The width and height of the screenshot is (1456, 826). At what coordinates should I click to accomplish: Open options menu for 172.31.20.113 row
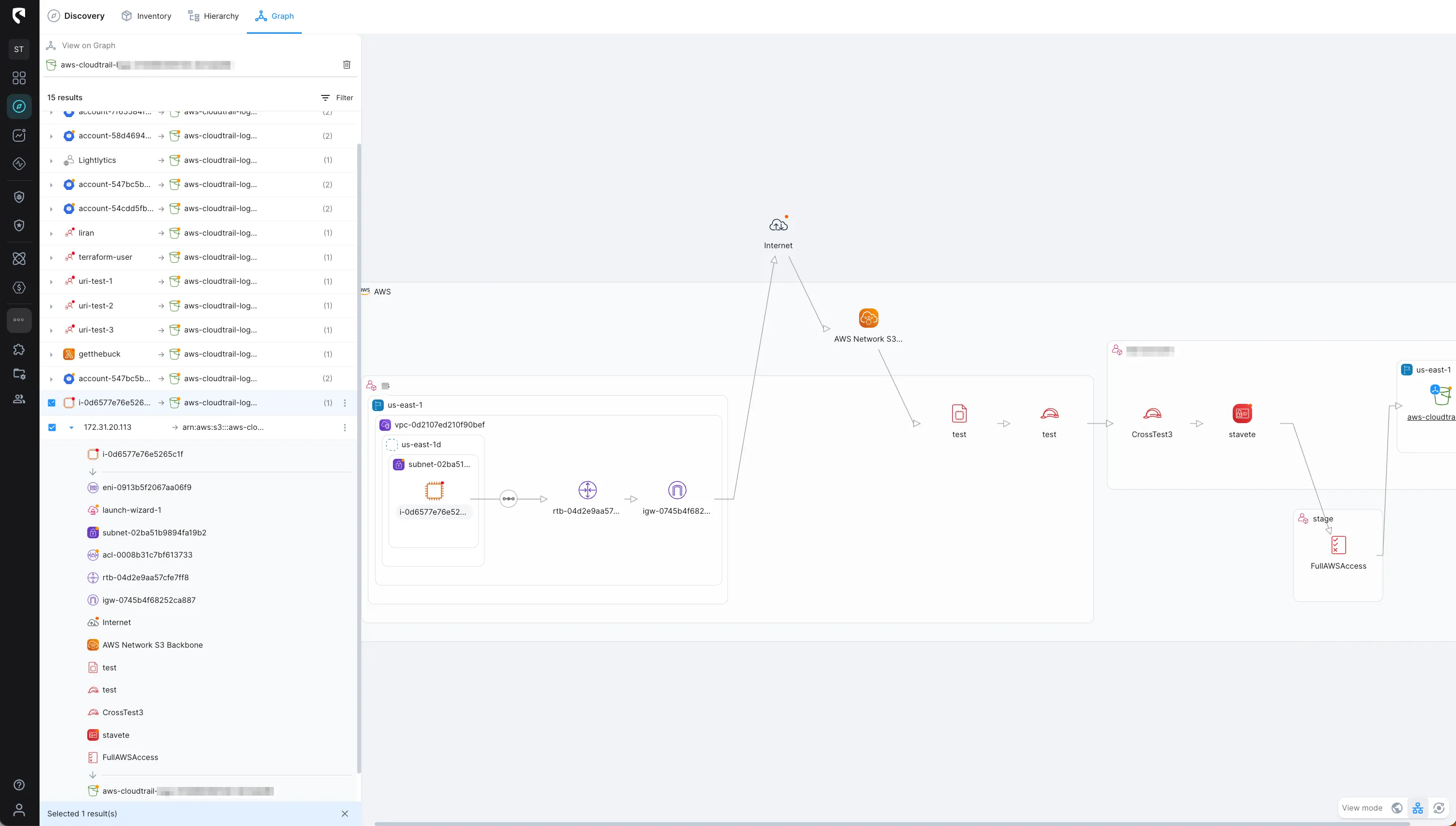click(344, 427)
